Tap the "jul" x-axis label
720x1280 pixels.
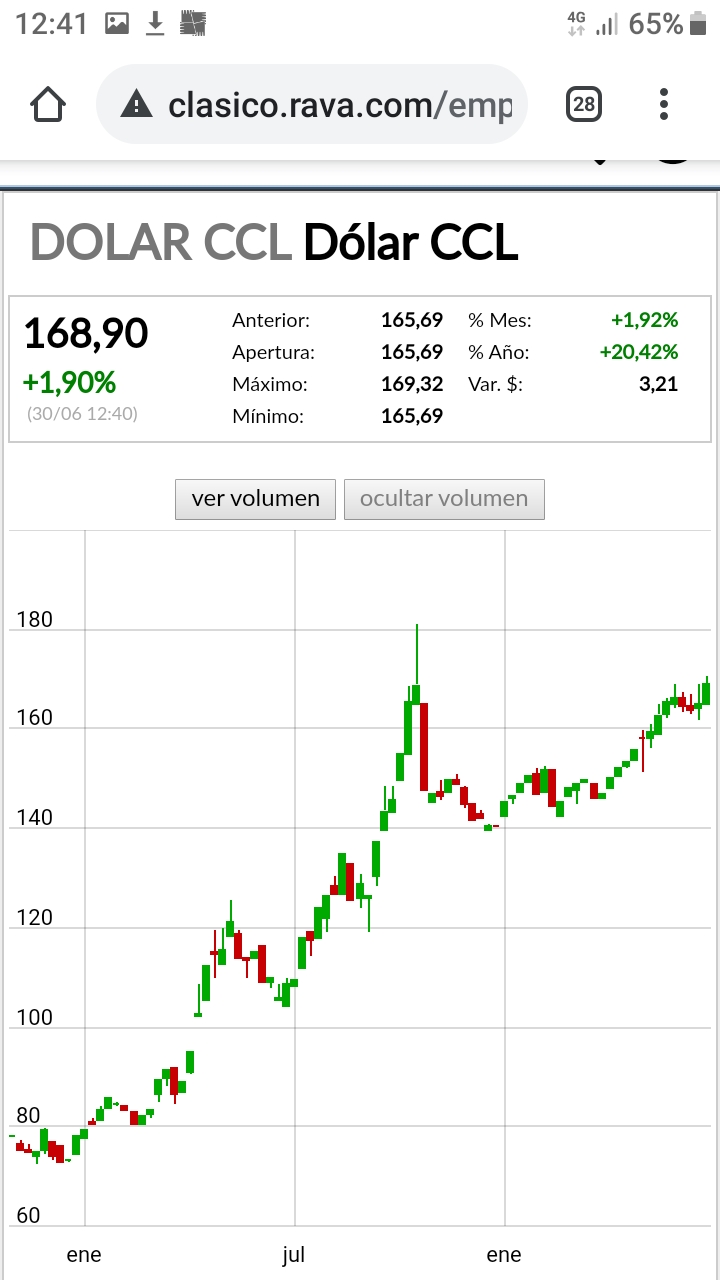(x=293, y=1255)
